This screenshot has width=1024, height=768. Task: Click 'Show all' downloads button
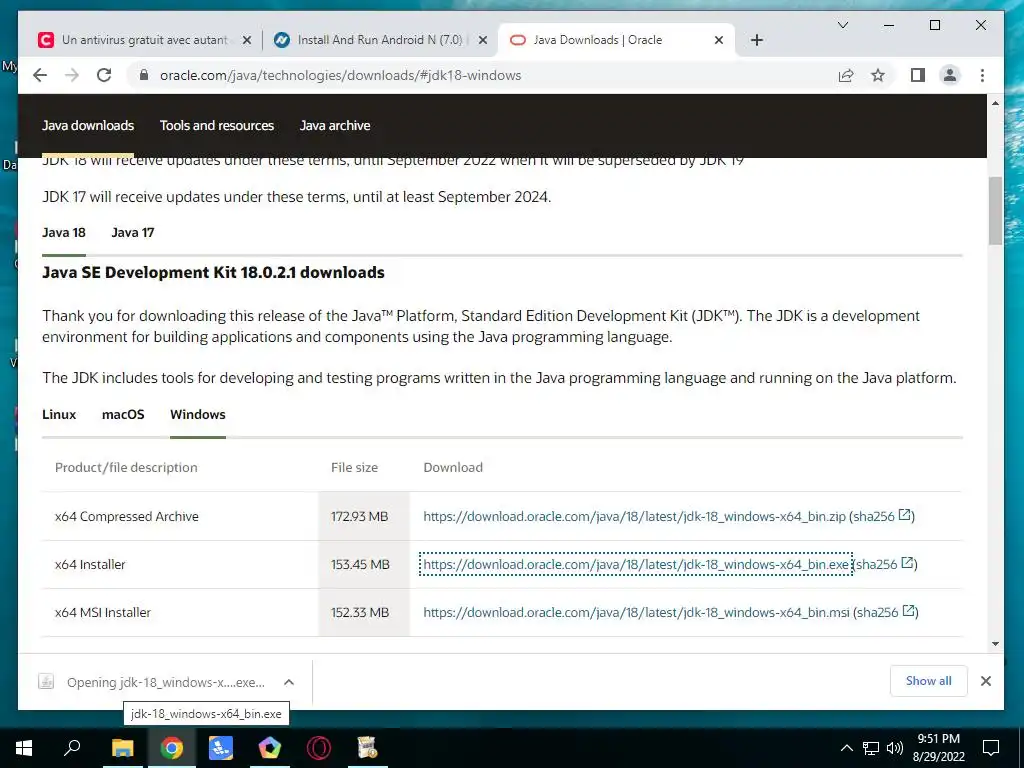[928, 681]
